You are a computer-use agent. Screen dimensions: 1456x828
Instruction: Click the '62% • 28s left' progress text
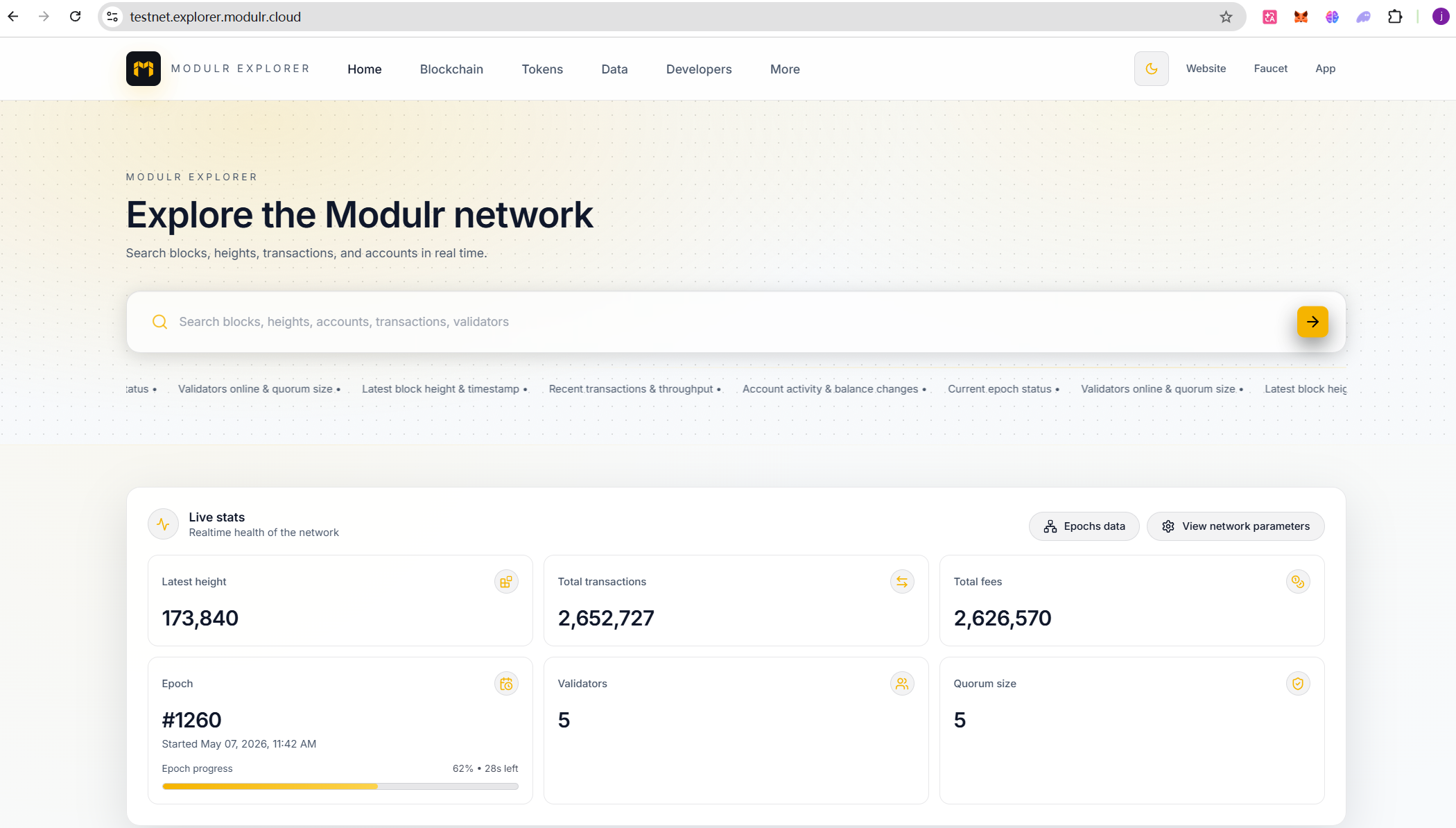485,768
